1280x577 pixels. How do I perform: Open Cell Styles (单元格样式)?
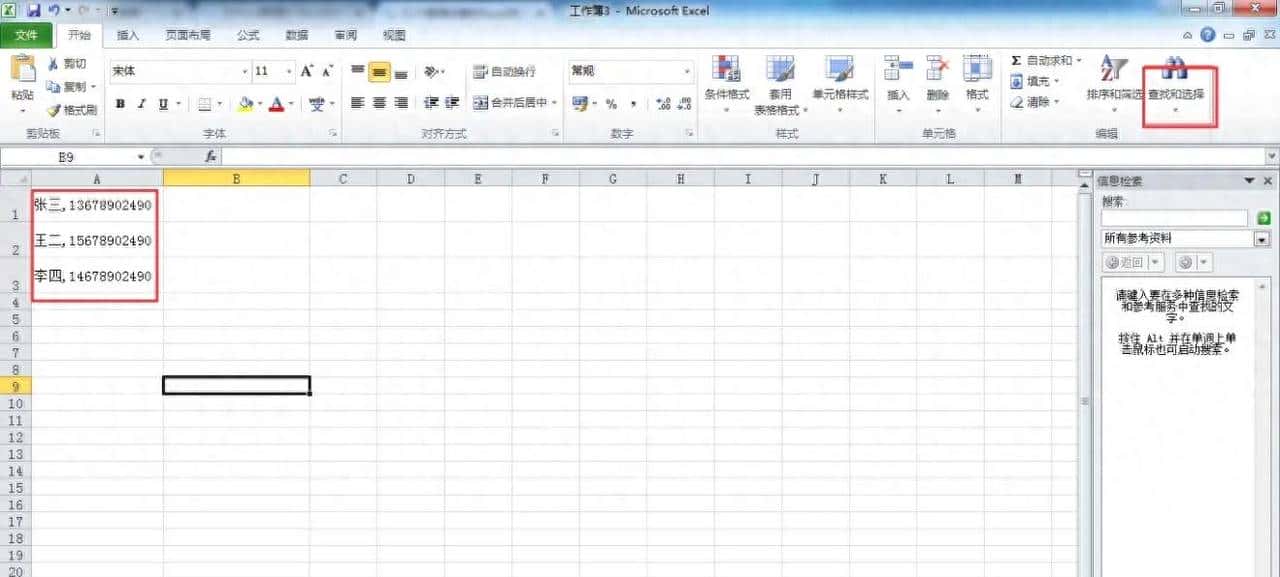point(839,82)
